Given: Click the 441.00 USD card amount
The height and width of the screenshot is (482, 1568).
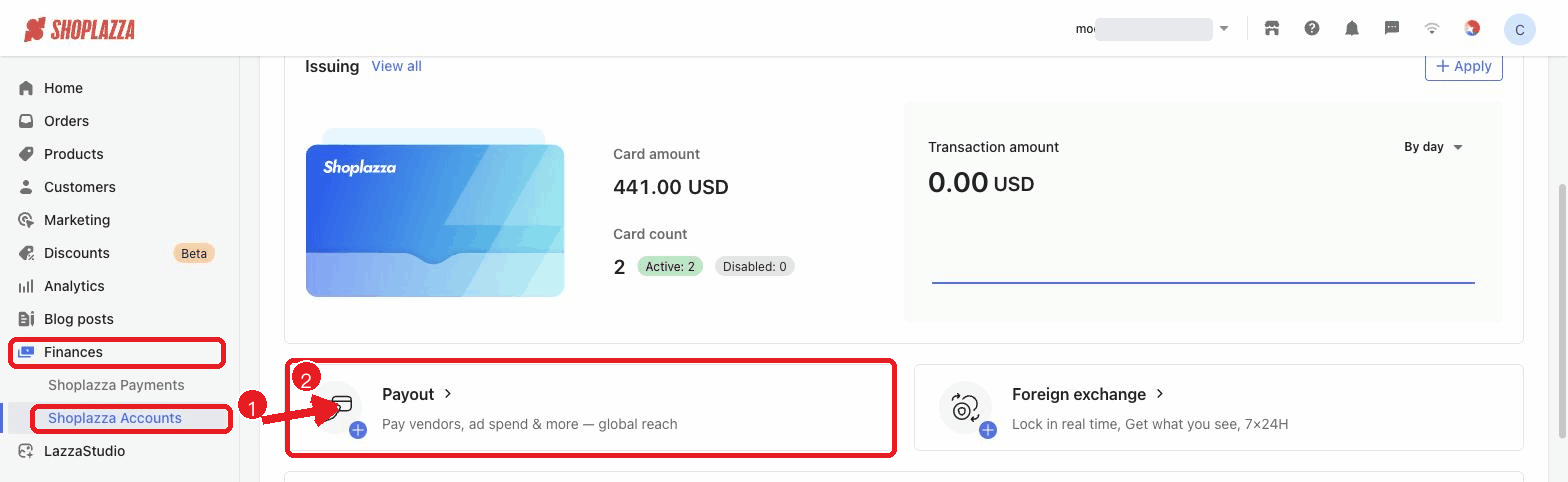Looking at the screenshot, I should 671,187.
